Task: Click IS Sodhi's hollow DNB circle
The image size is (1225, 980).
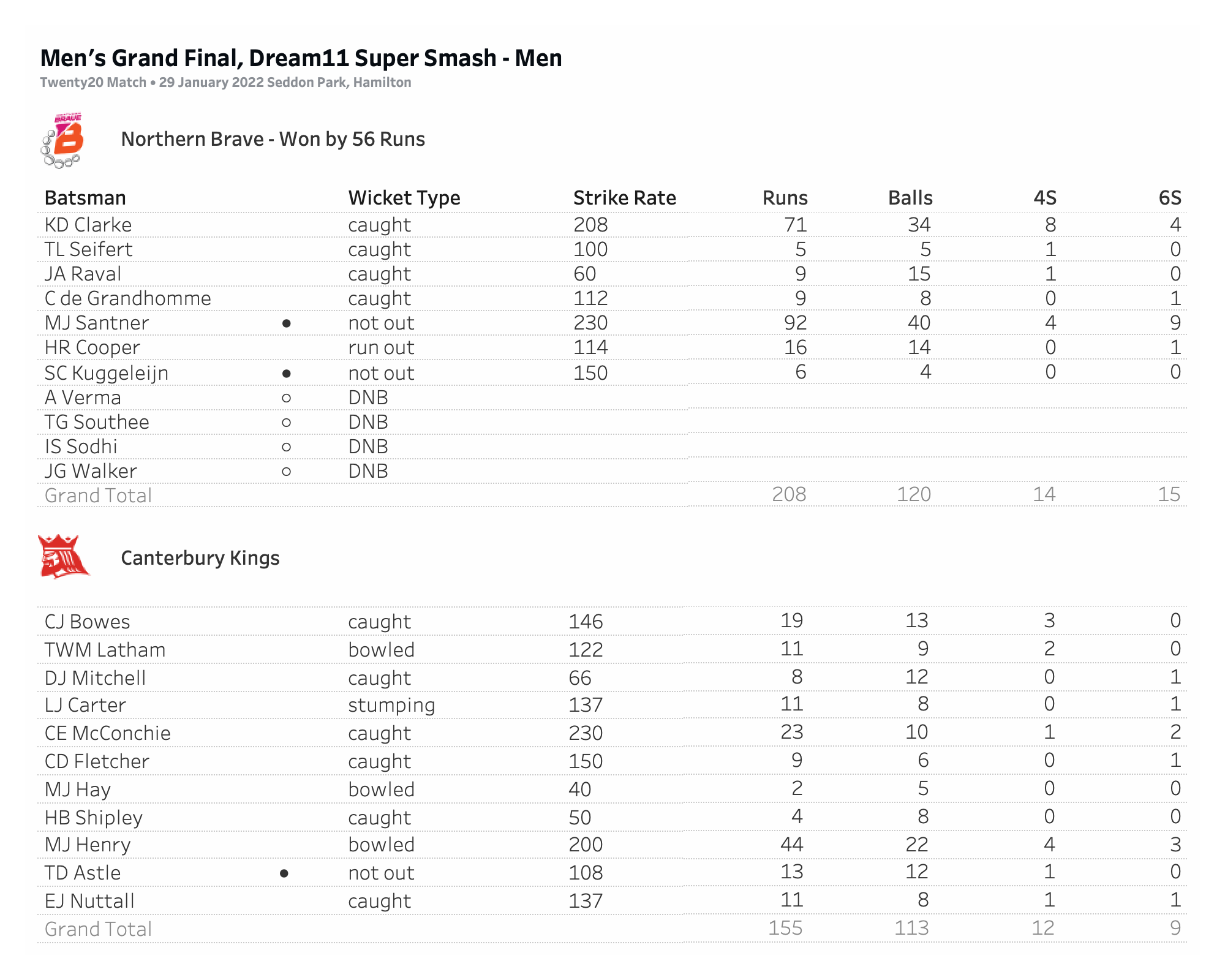Action: pyautogui.click(x=286, y=447)
